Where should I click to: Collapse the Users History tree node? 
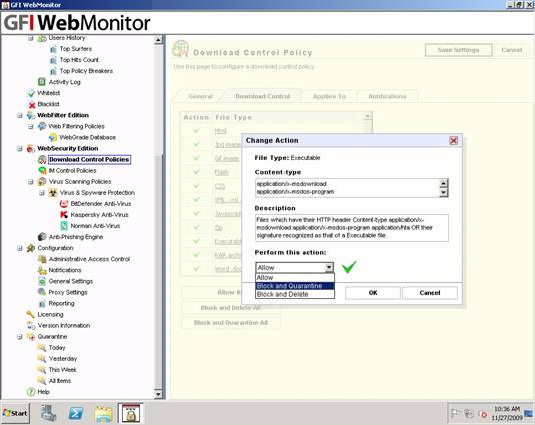pyautogui.click(x=30, y=38)
